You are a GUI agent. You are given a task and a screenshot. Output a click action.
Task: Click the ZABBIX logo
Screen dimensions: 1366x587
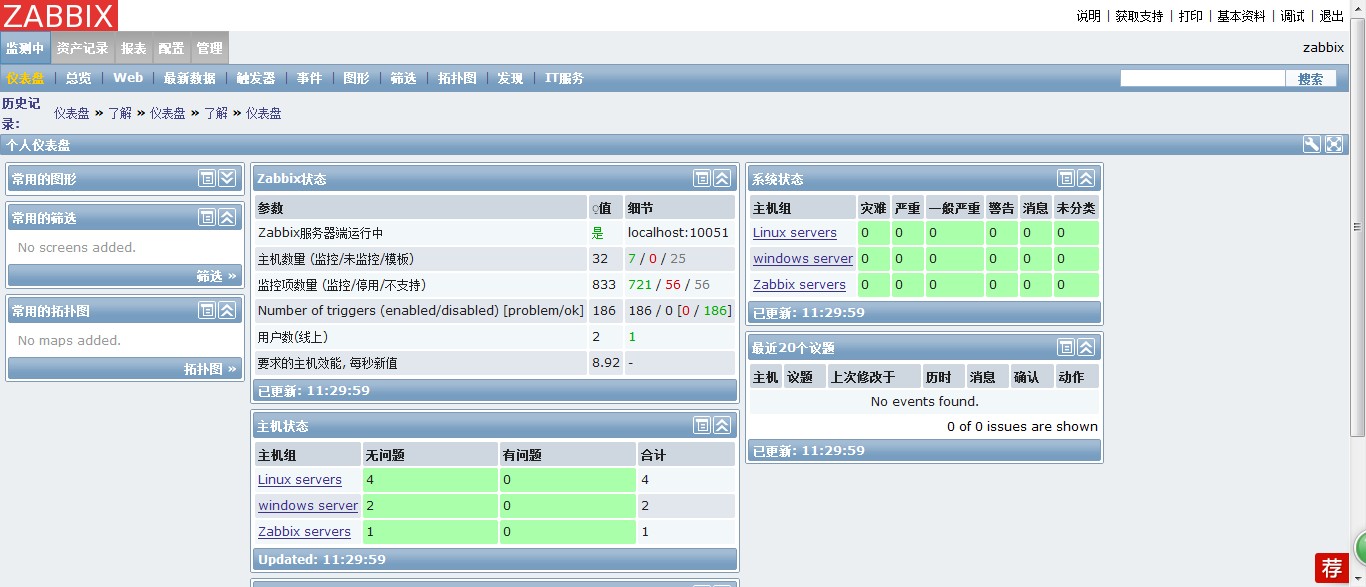pyautogui.click(x=59, y=15)
